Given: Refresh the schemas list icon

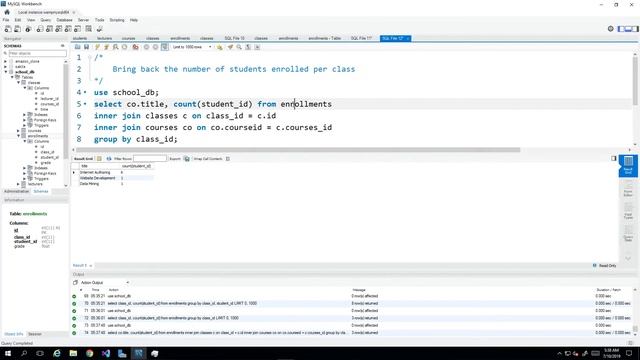Looking at the screenshot, I should point(62,46).
